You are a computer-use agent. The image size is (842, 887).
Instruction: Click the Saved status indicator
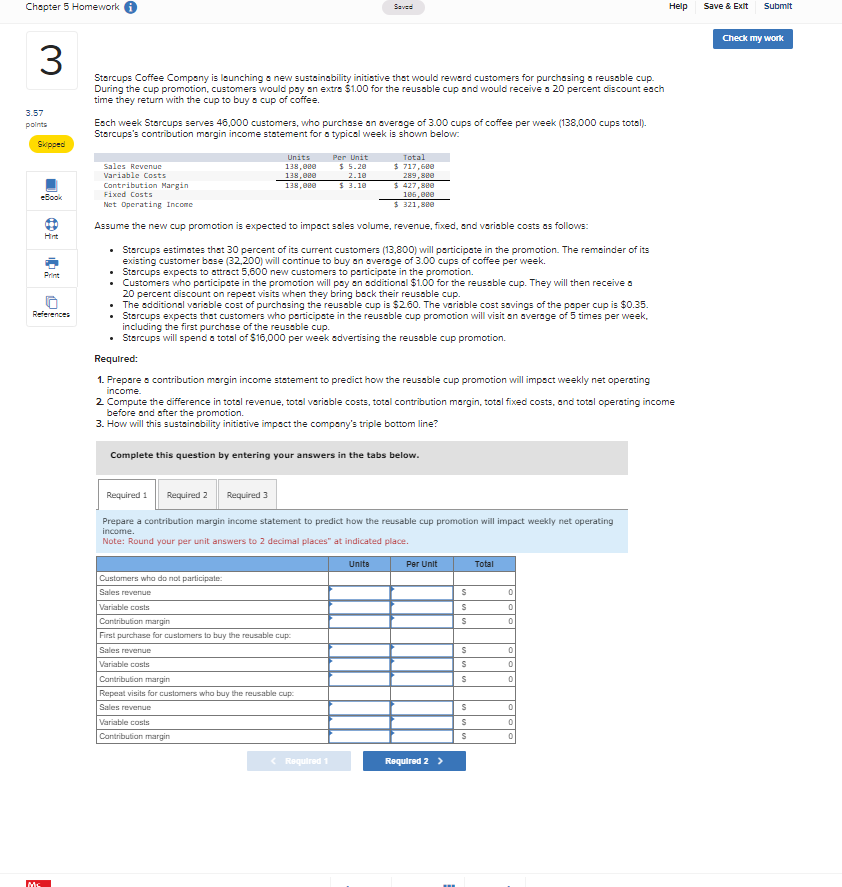403,7
